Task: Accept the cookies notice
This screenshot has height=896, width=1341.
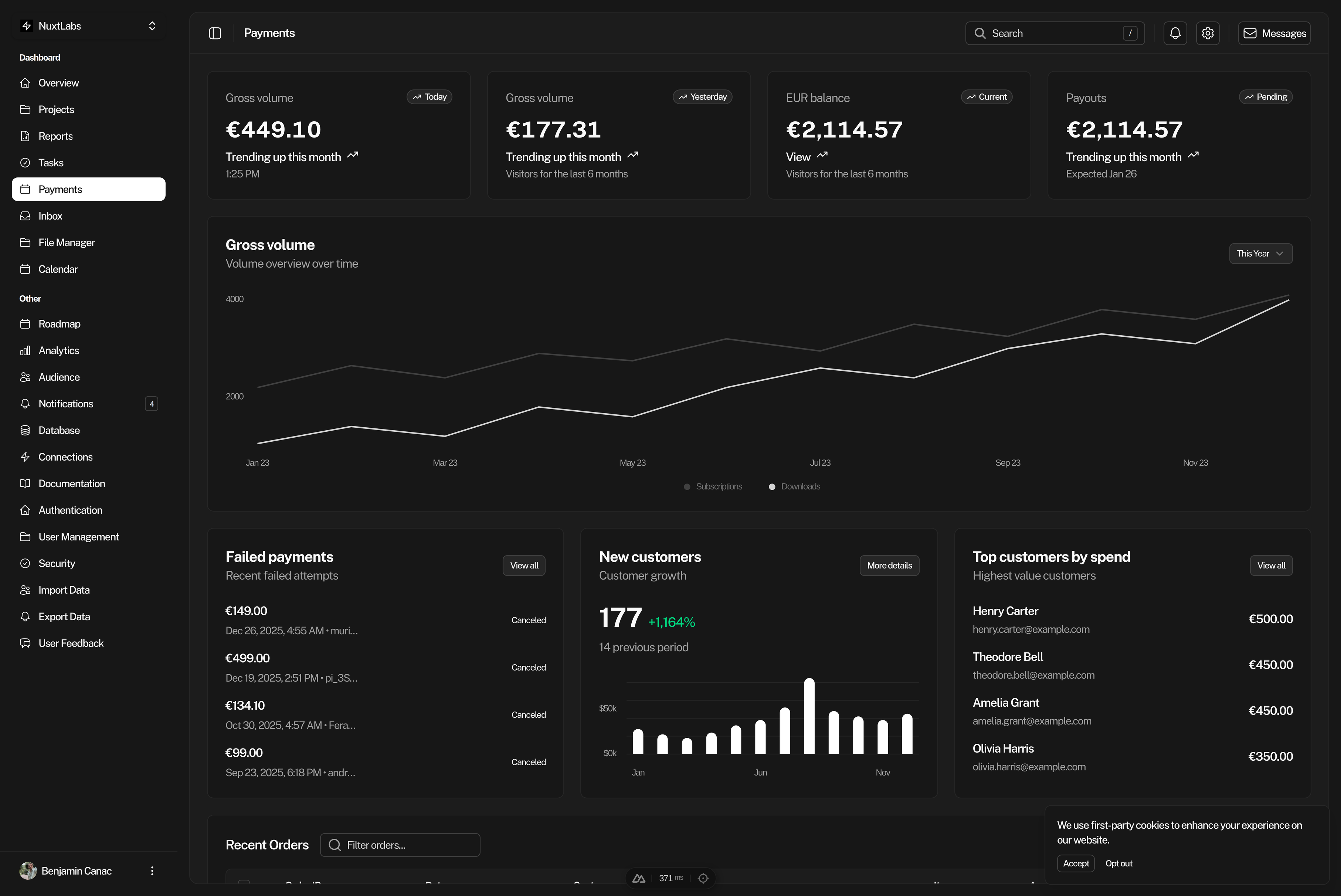Action: (x=1075, y=863)
